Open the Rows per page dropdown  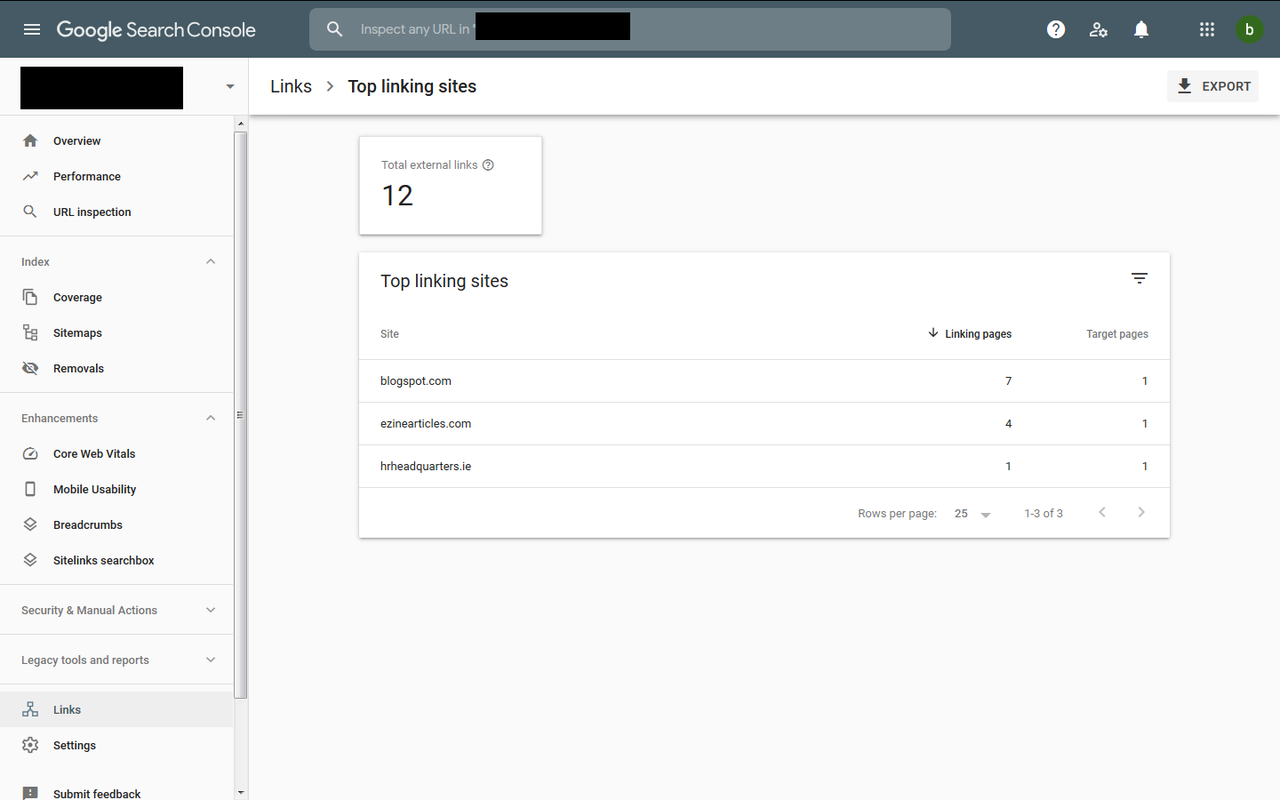(x=972, y=513)
